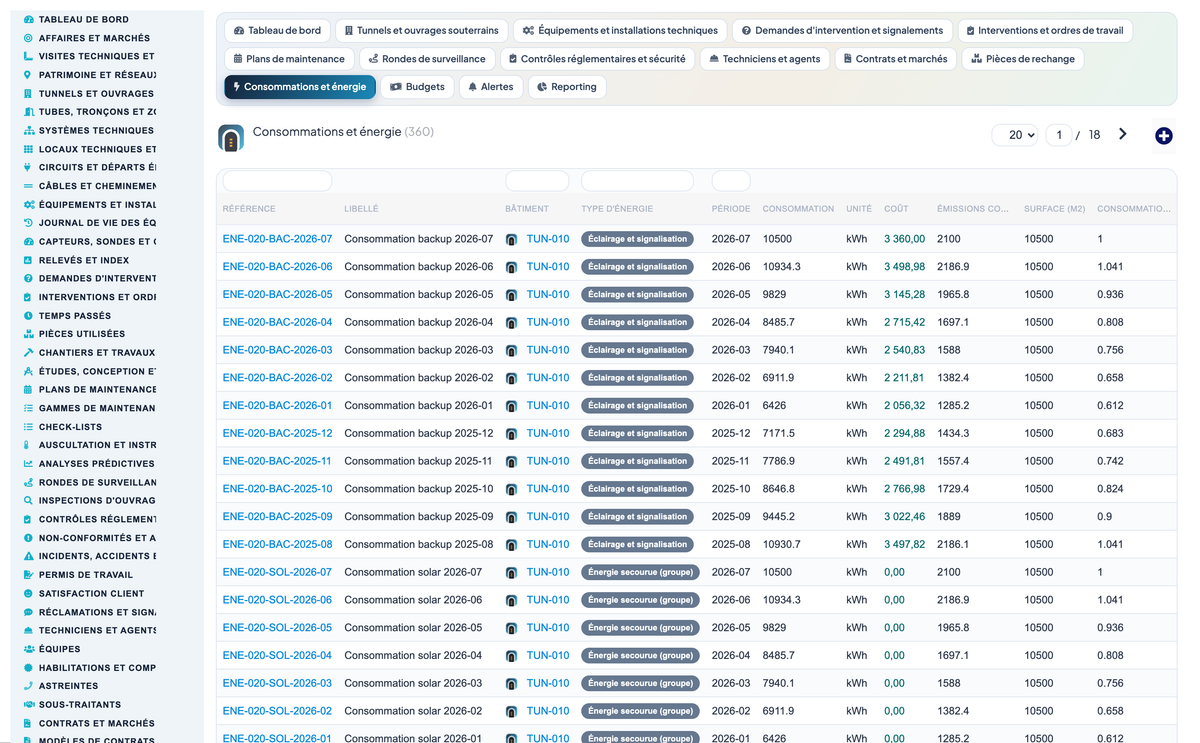This screenshot has width=1200, height=743.
Task: Open page size dropdown showing 20
Action: pyautogui.click(x=1014, y=135)
